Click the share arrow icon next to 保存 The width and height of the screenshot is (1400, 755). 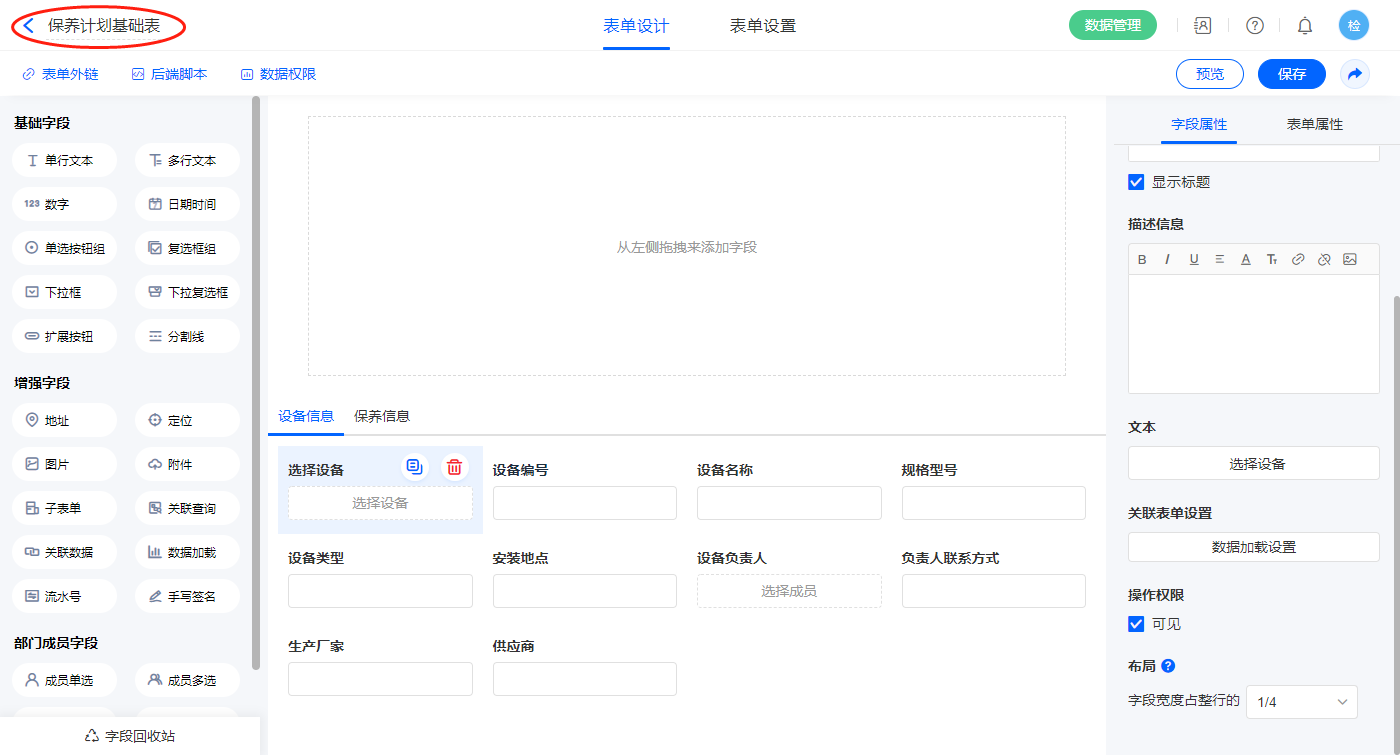(1354, 74)
